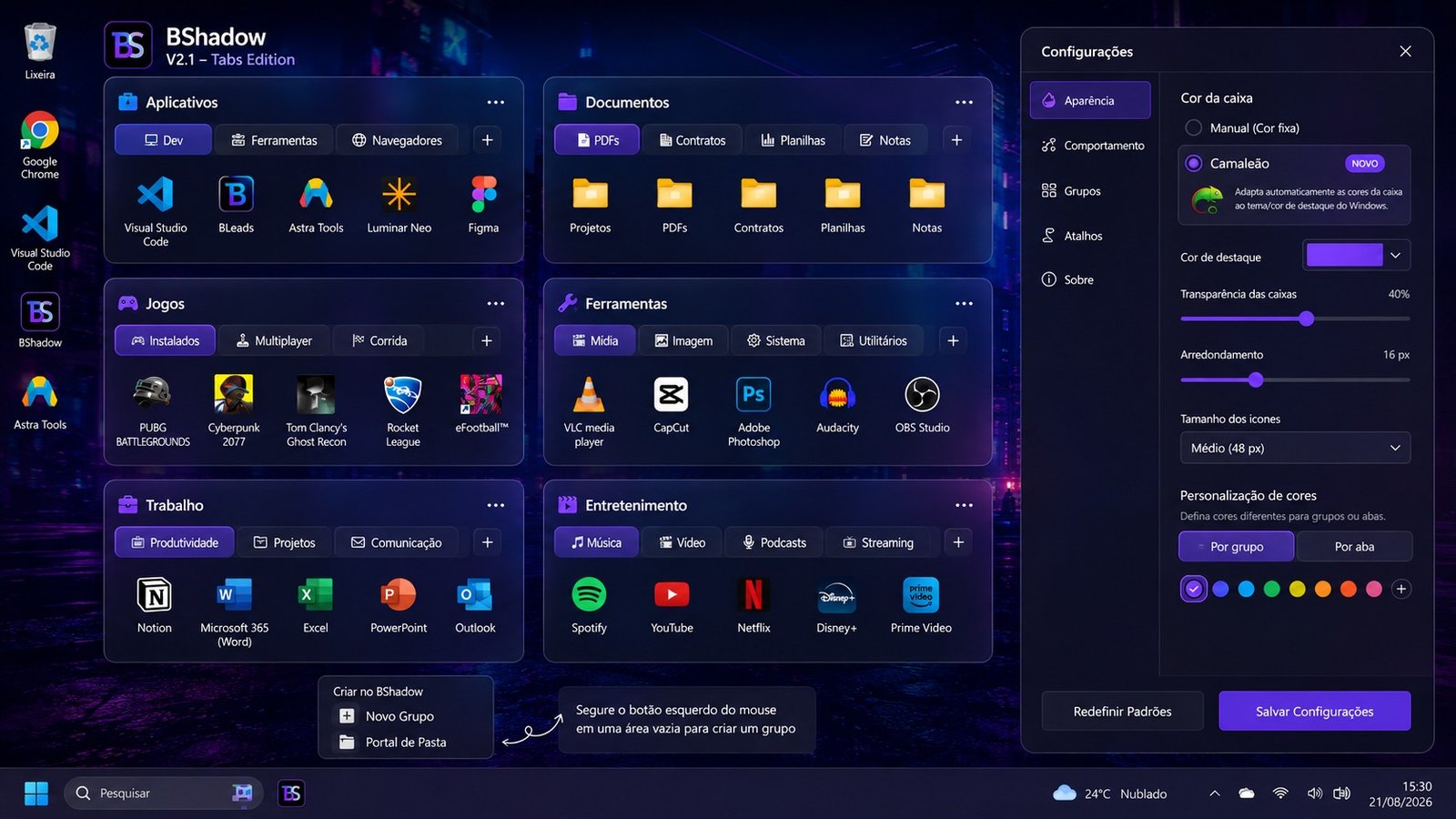Select Camaleão radio option

coord(1193,164)
